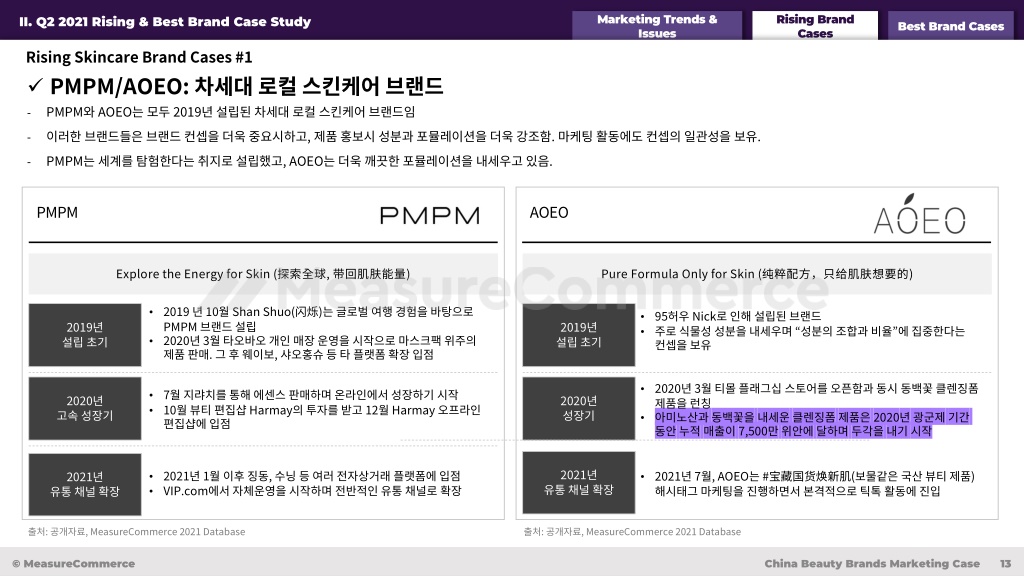Viewport: 1024px width, 576px height.
Task: Click AOEO's '2019년 설립 초기' stage box
Action: [579, 334]
